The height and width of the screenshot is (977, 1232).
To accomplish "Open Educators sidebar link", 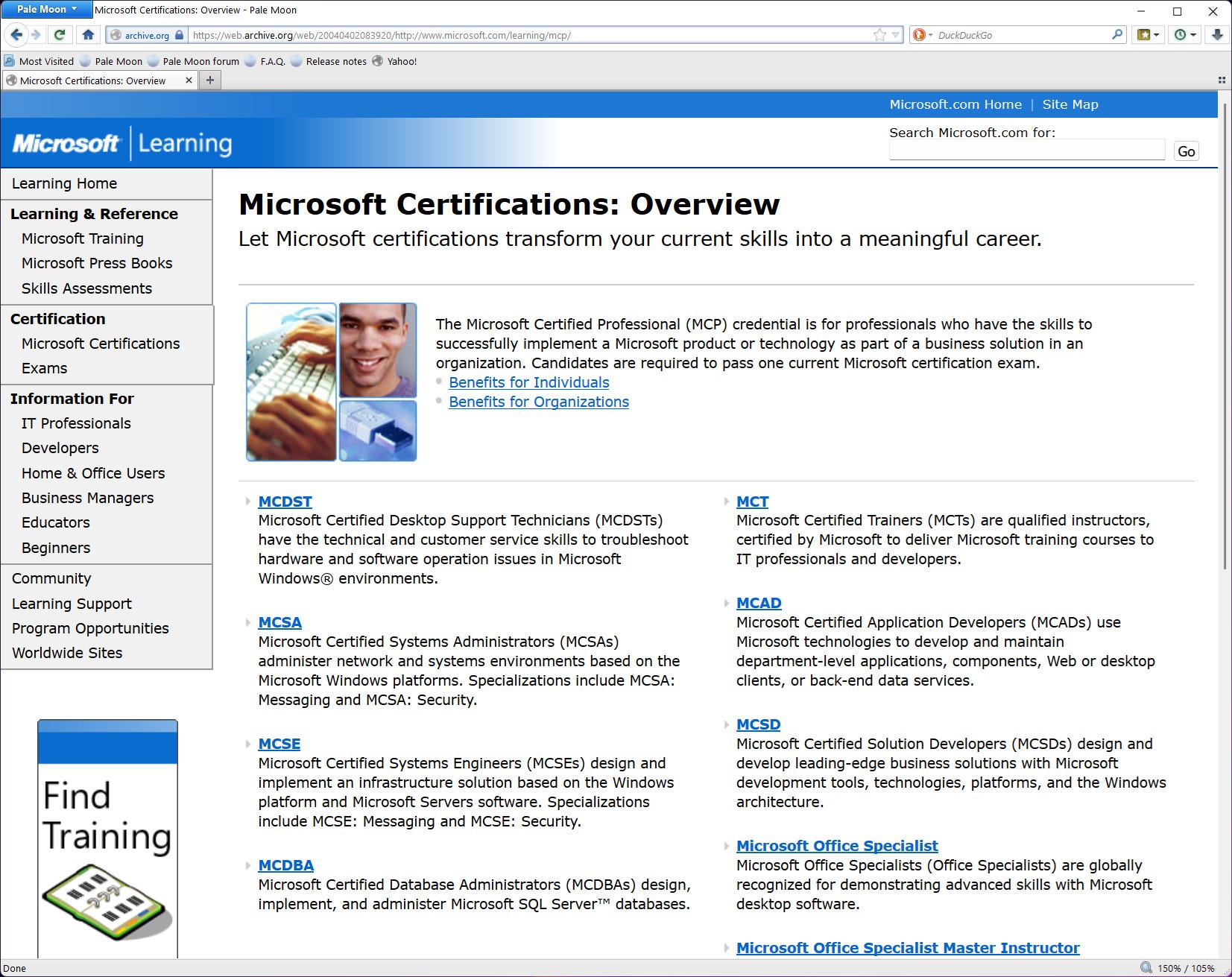I will click(55, 522).
